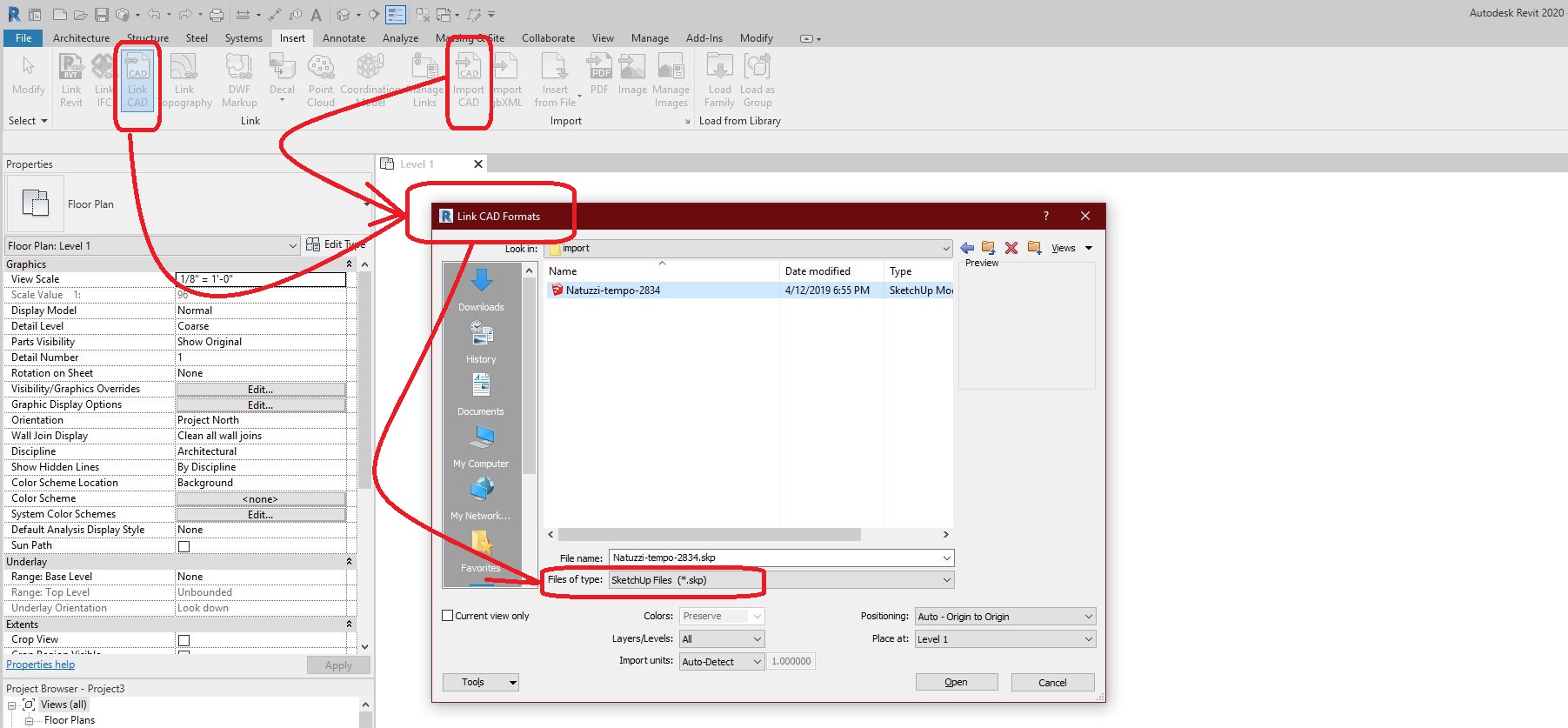This screenshot has height=728, width=1568.
Task: Open the Import units dropdown
Action: pos(721,662)
